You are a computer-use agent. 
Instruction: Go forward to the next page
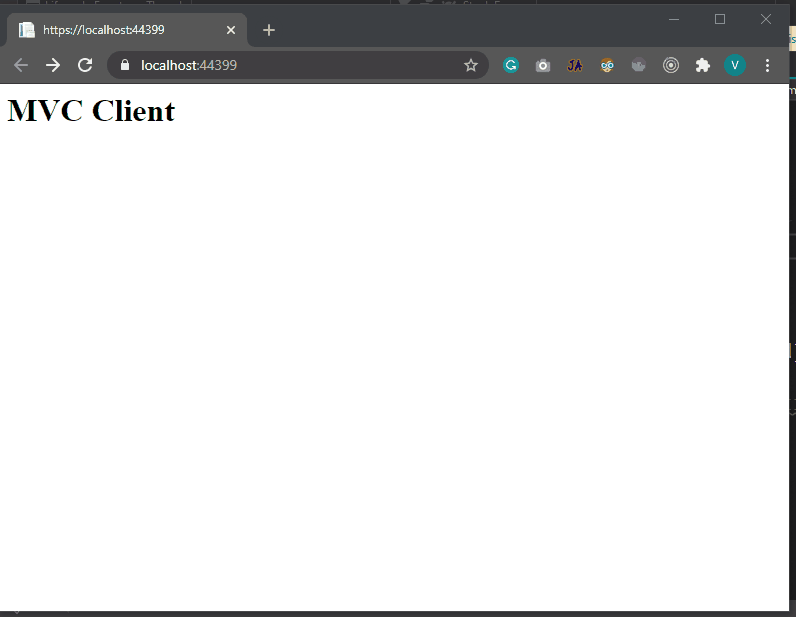pos(53,65)
